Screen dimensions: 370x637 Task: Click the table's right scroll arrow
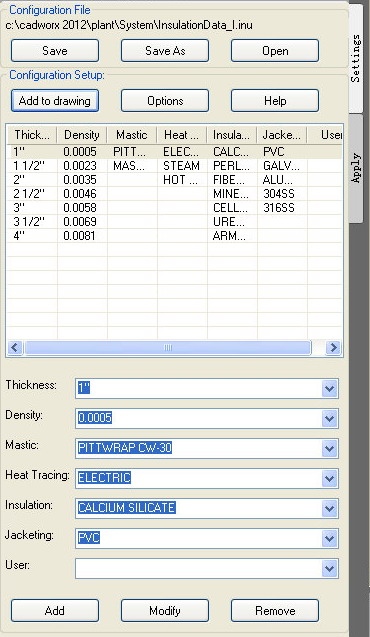click(x=334, y=348)
